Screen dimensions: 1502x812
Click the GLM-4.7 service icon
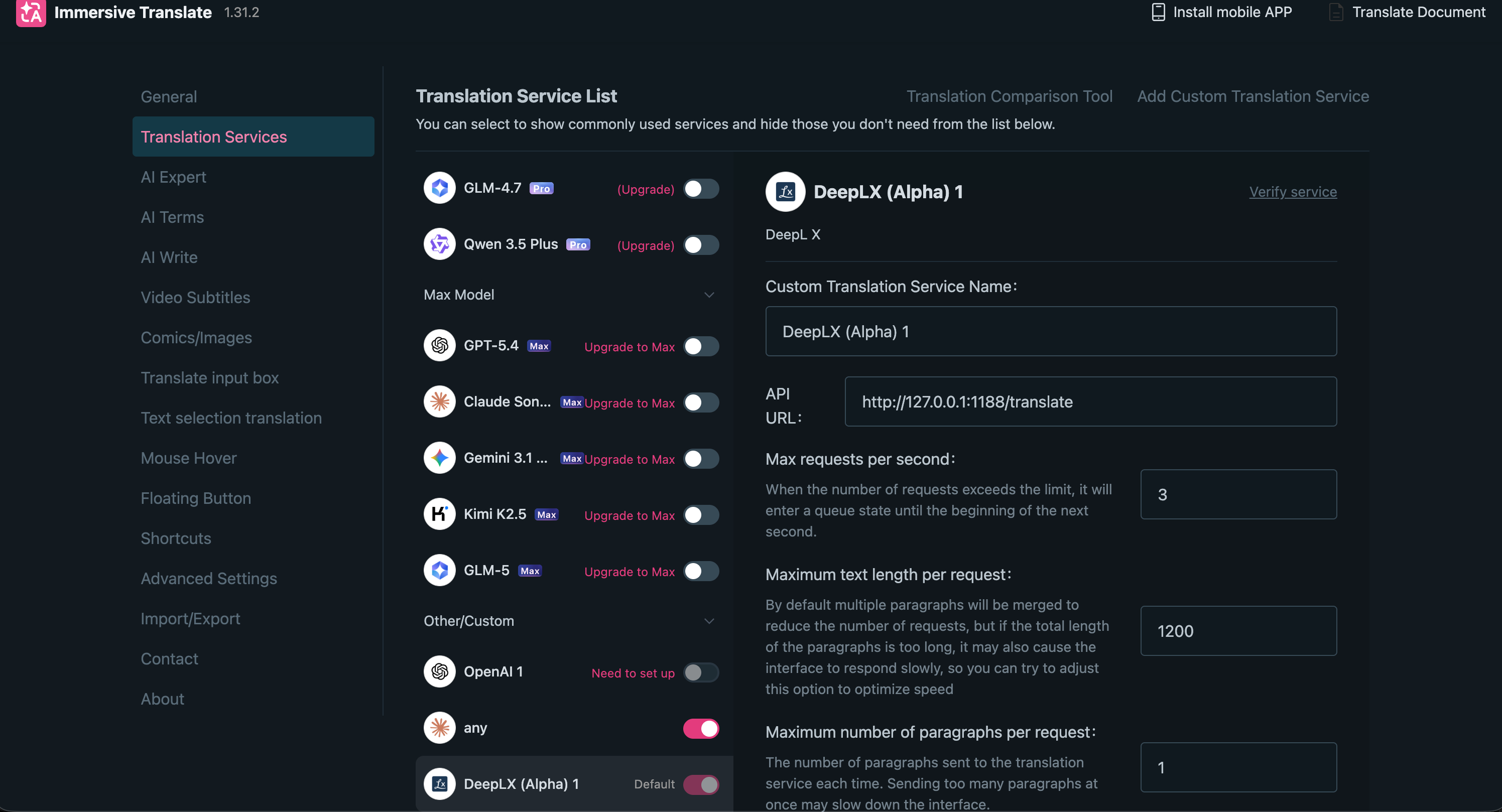pyautogui.click(x=440, y=188)
